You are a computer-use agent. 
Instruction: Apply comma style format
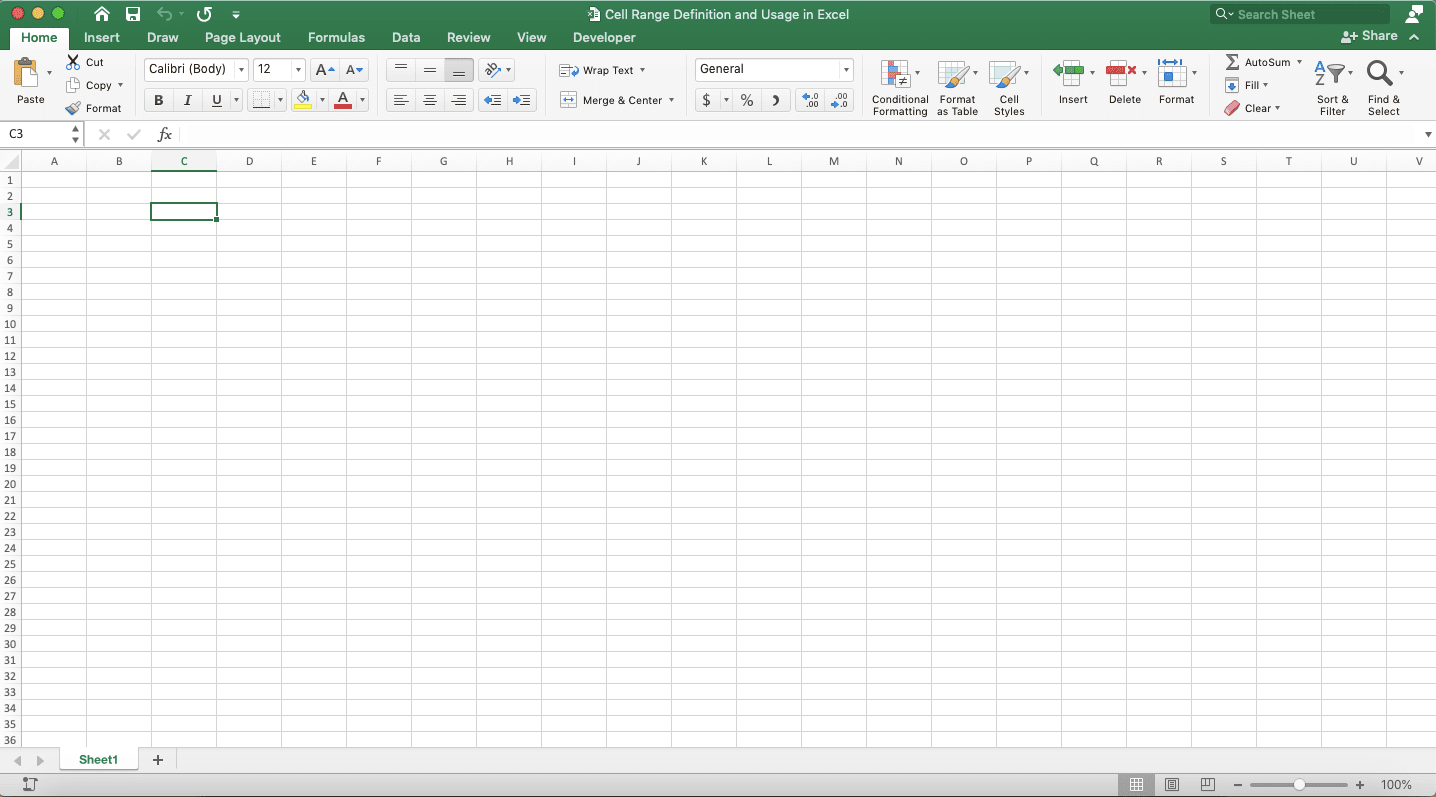click(x=776, y=100)
